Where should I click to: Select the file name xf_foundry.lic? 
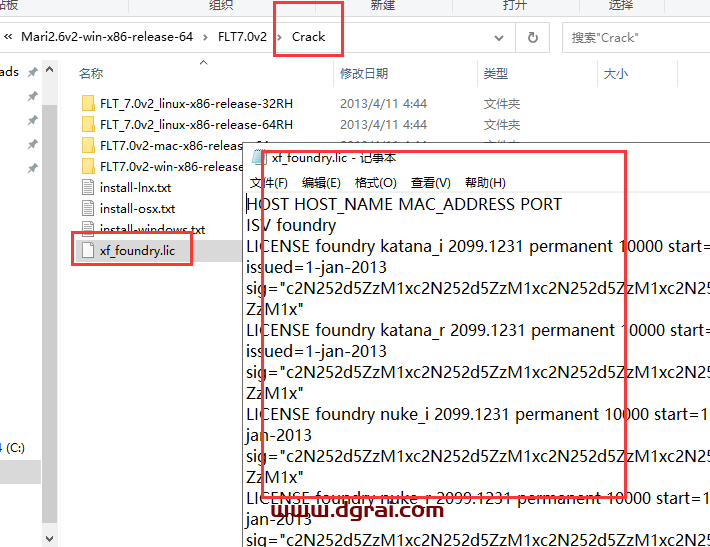tap(137, 250)
